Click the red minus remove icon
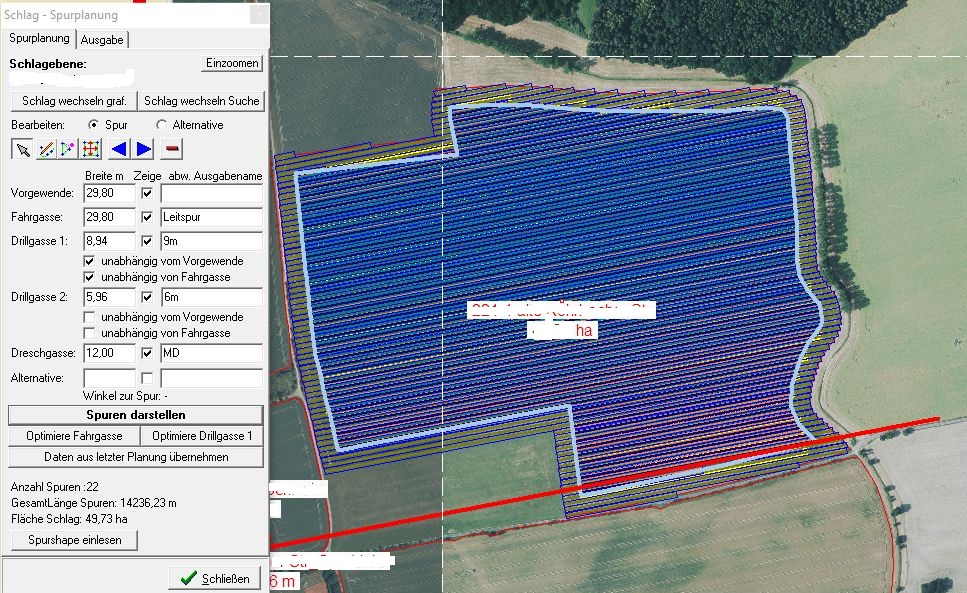This screenshot has width=967, height=593. (173, 149)
